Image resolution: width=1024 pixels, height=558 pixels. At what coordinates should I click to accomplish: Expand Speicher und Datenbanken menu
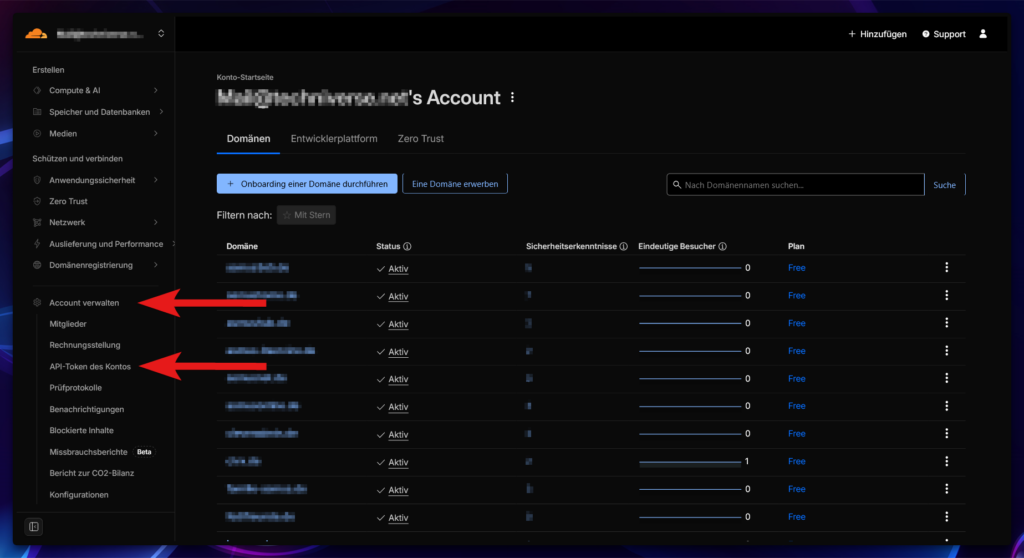(99, 112)
